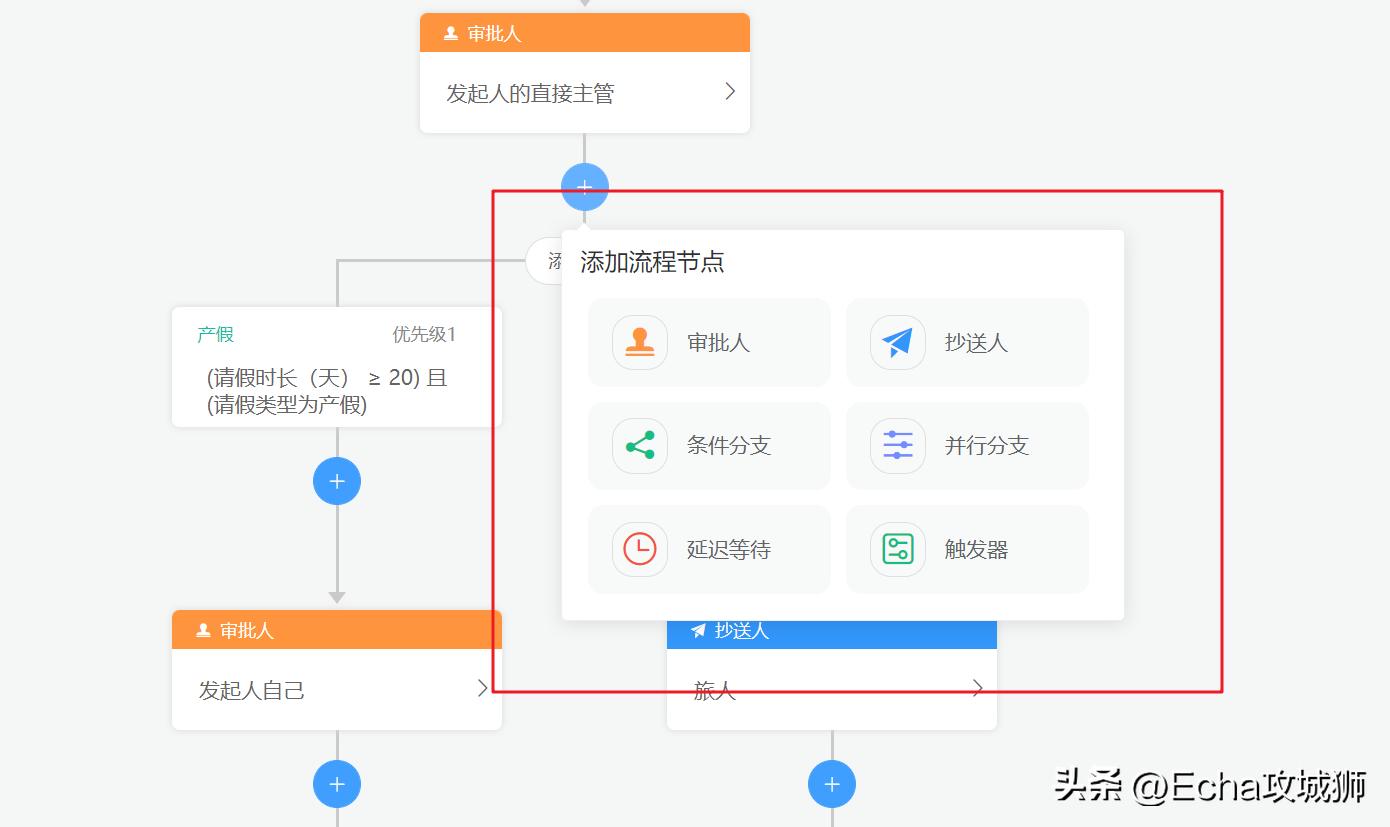Click the blue plus below 发起人的直接主管
The height and width of the screenshot is (827, 1390).
tap(584, 186)
